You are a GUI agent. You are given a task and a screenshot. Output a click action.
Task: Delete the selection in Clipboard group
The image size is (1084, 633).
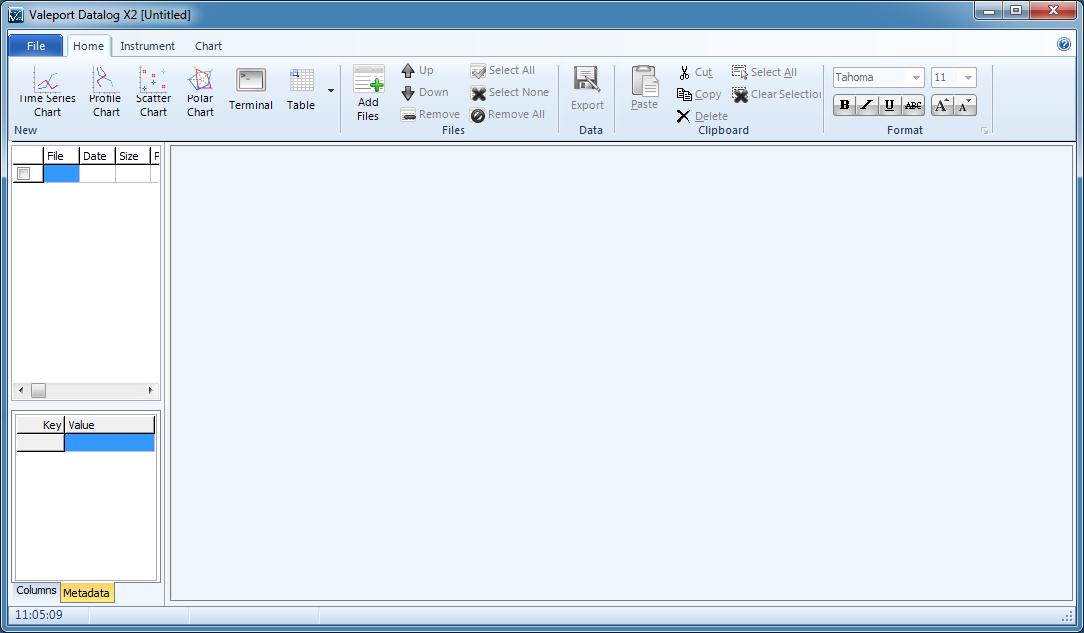pyautogui.click(x=702, y=116)
